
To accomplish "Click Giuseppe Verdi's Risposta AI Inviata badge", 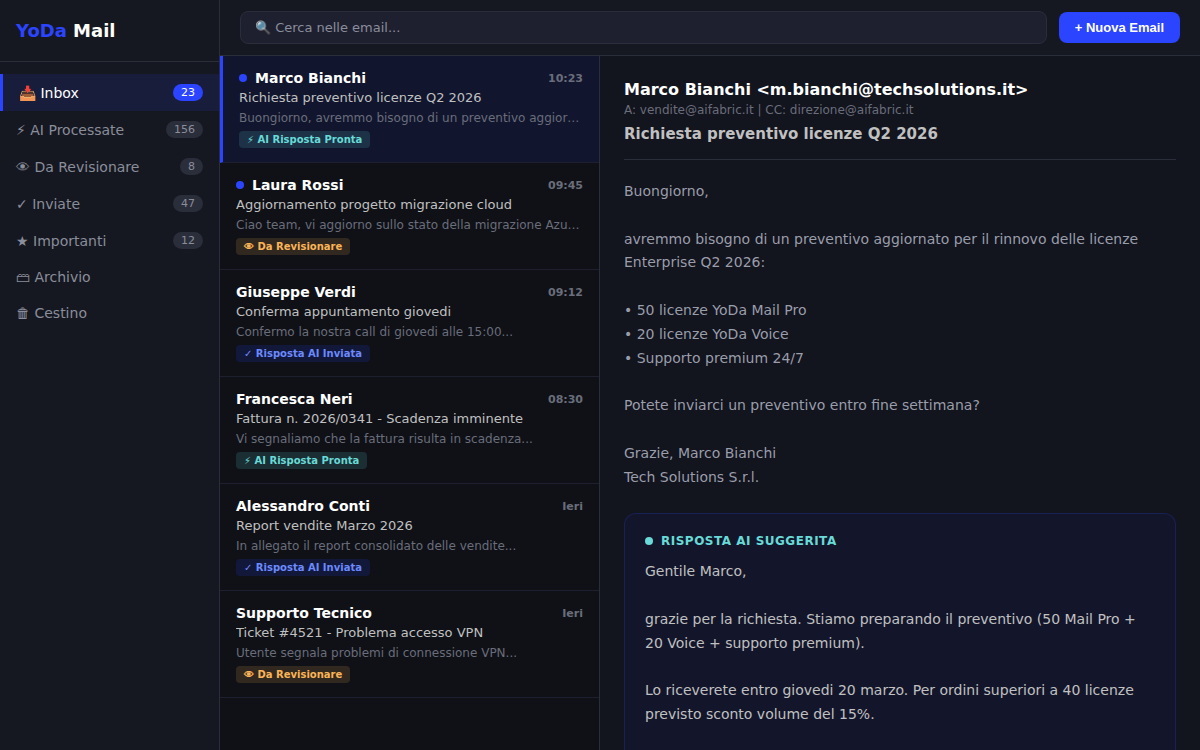I will coord(302,354).
